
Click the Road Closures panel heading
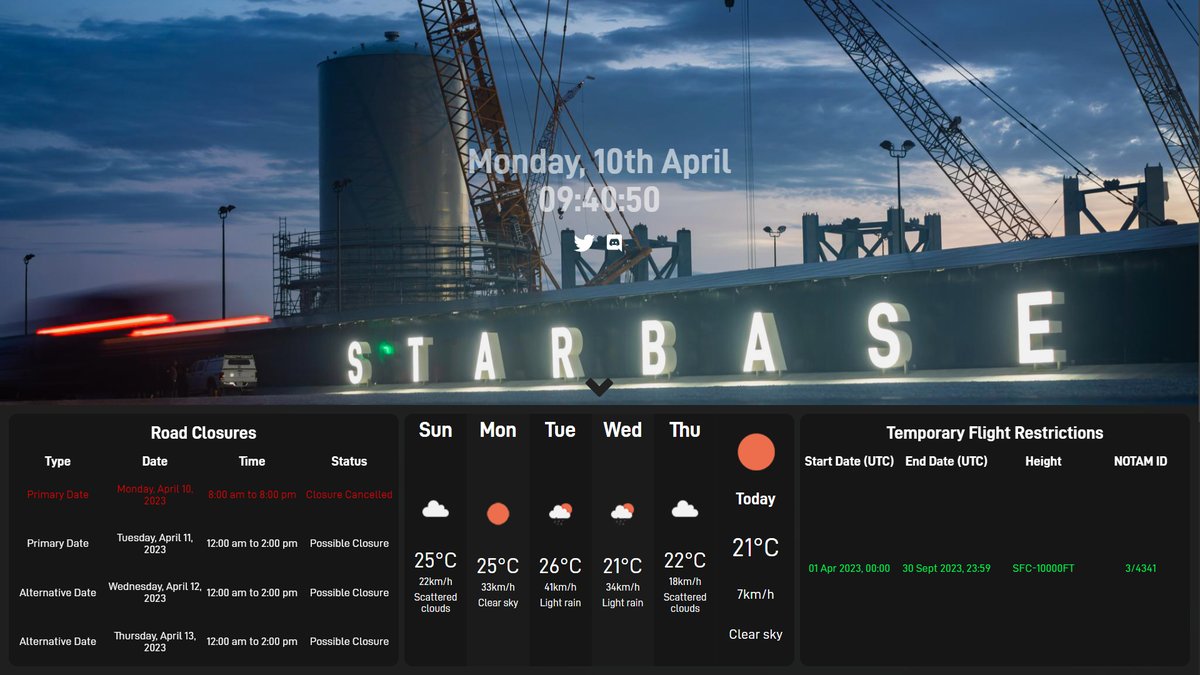[x=203, y=433]
